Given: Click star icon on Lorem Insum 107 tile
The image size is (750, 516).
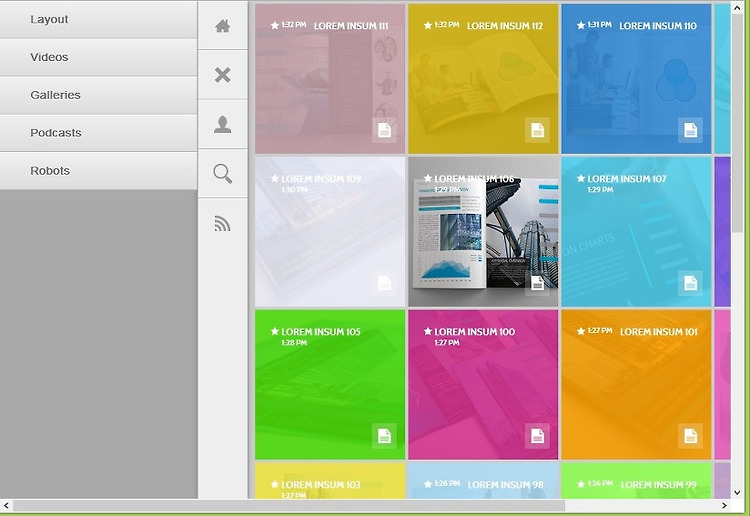Looking at the screenshot, I should click(x=581, y=178).
